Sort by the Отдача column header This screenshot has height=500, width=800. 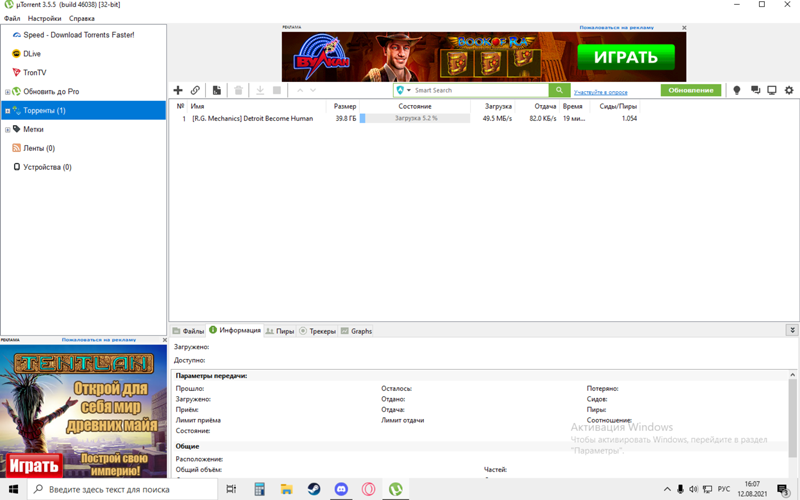click(537, 106)
